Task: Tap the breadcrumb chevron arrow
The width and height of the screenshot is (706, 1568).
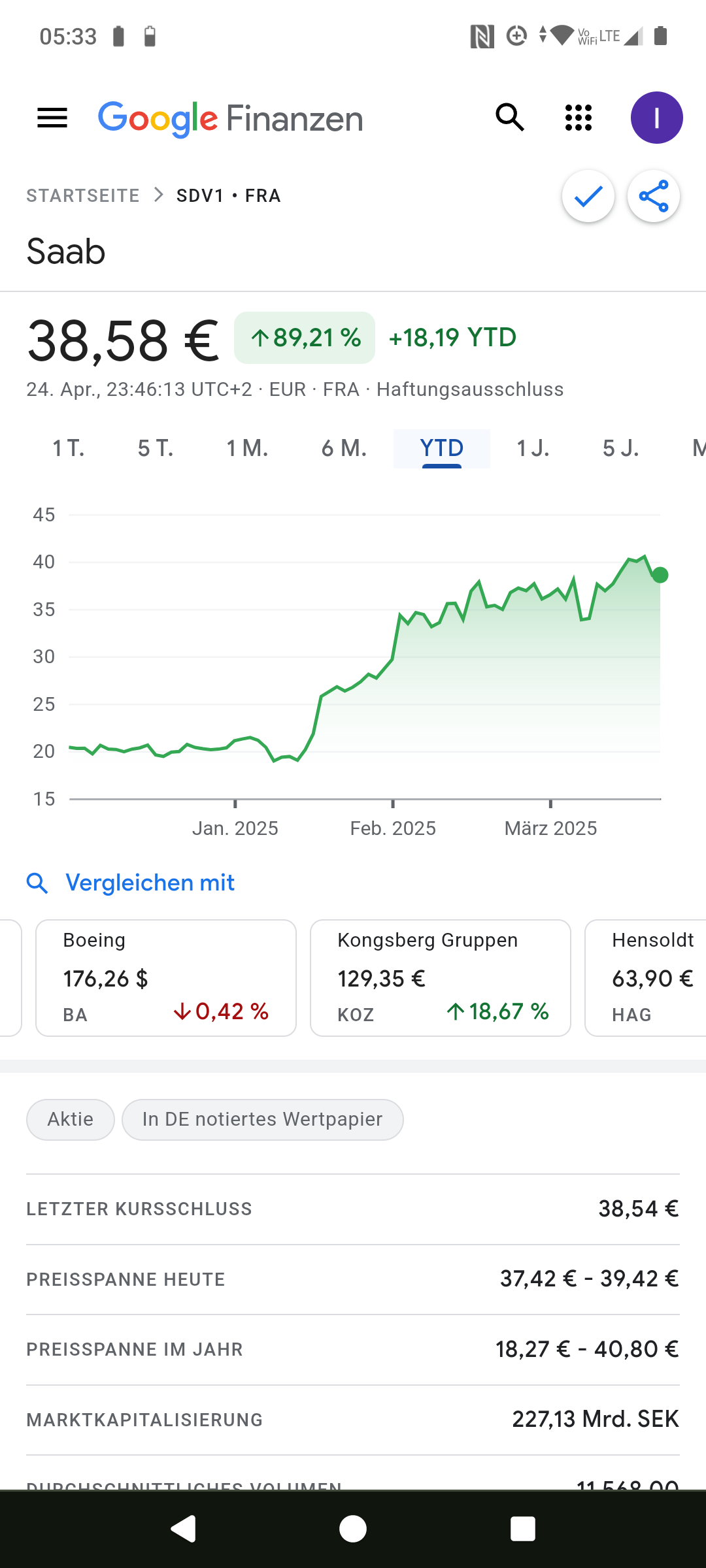Action: tap(158, 195)
